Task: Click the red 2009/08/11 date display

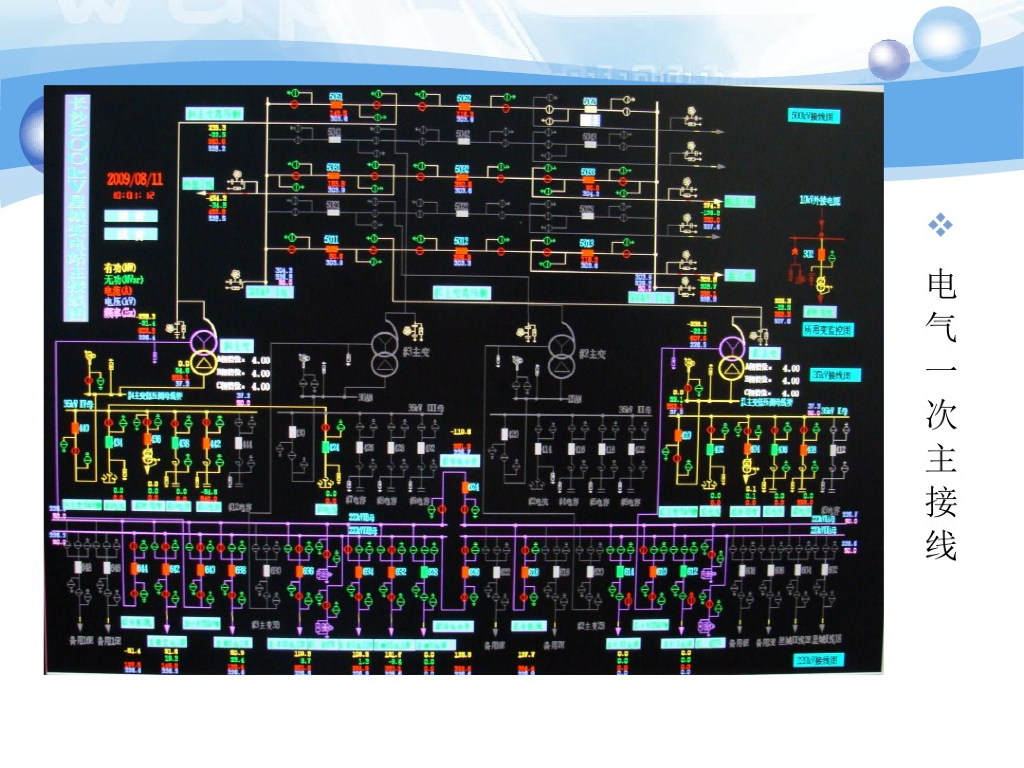Action: click(x=135, y=179)
